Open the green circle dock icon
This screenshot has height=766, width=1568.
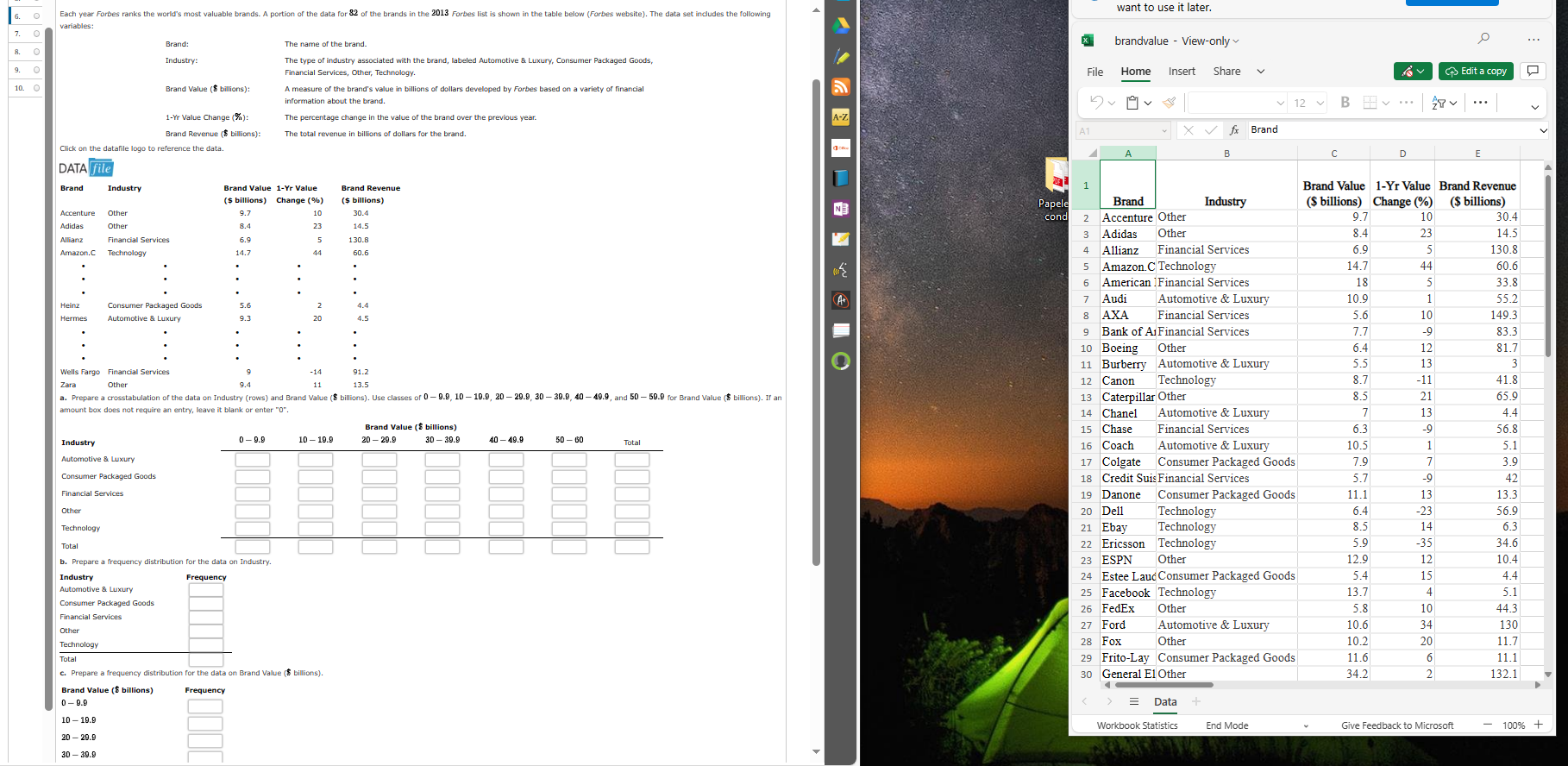tap(841, 361)
